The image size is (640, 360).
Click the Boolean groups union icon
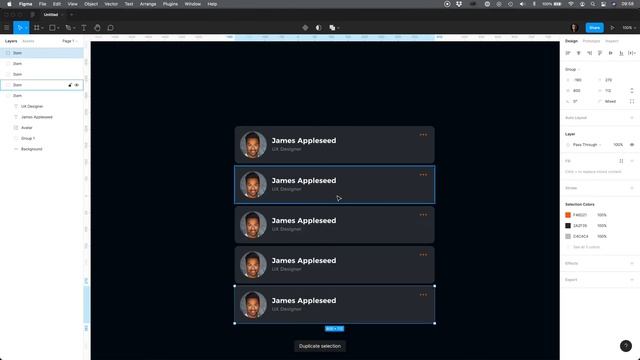pyautogui.click(x=332, y=28)
